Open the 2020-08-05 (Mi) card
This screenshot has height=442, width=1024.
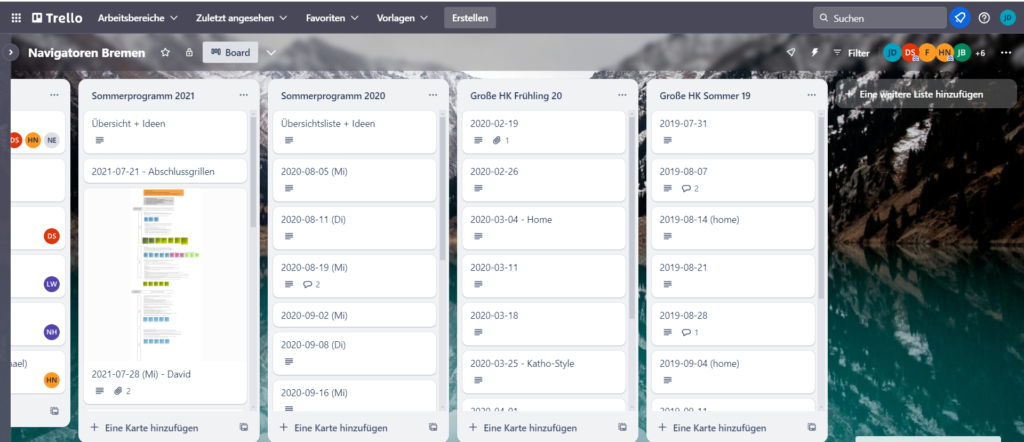[355, 180]
